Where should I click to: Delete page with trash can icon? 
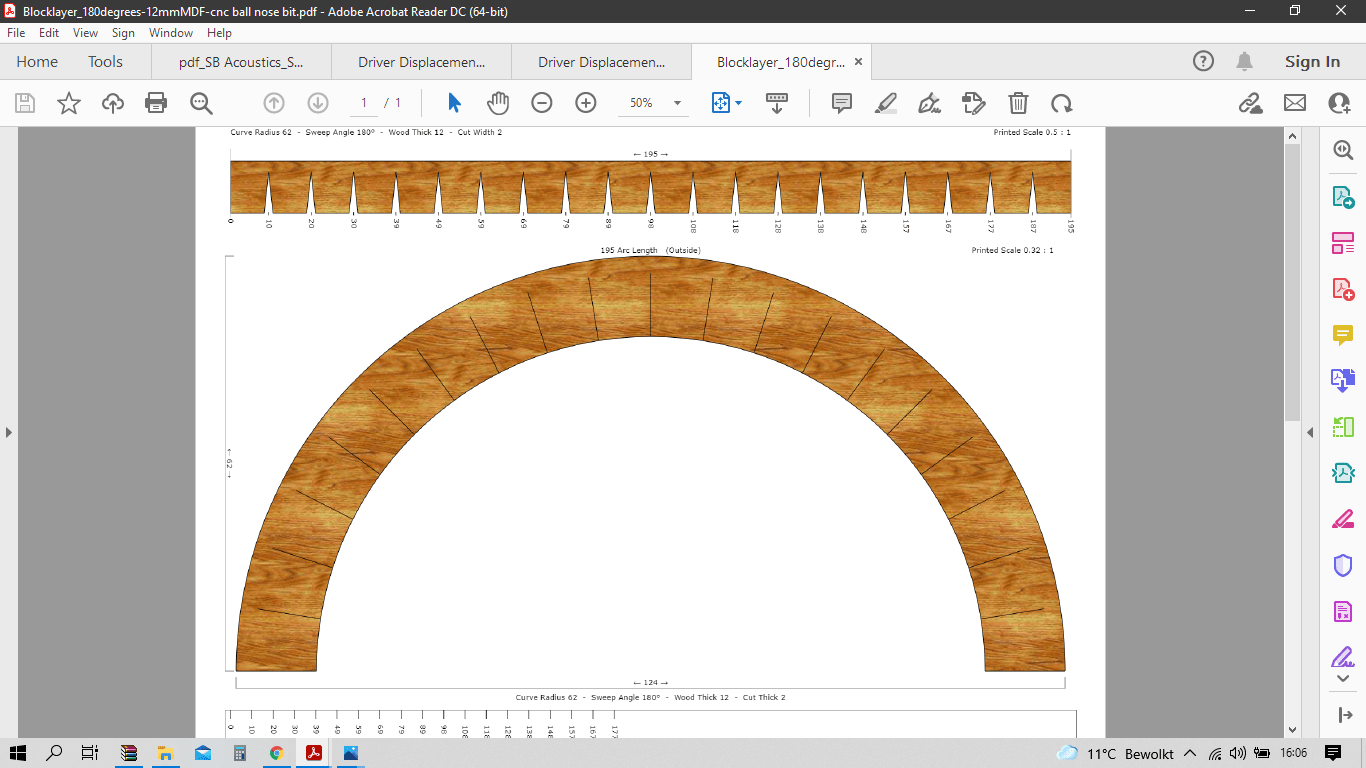pos(1018,103)
